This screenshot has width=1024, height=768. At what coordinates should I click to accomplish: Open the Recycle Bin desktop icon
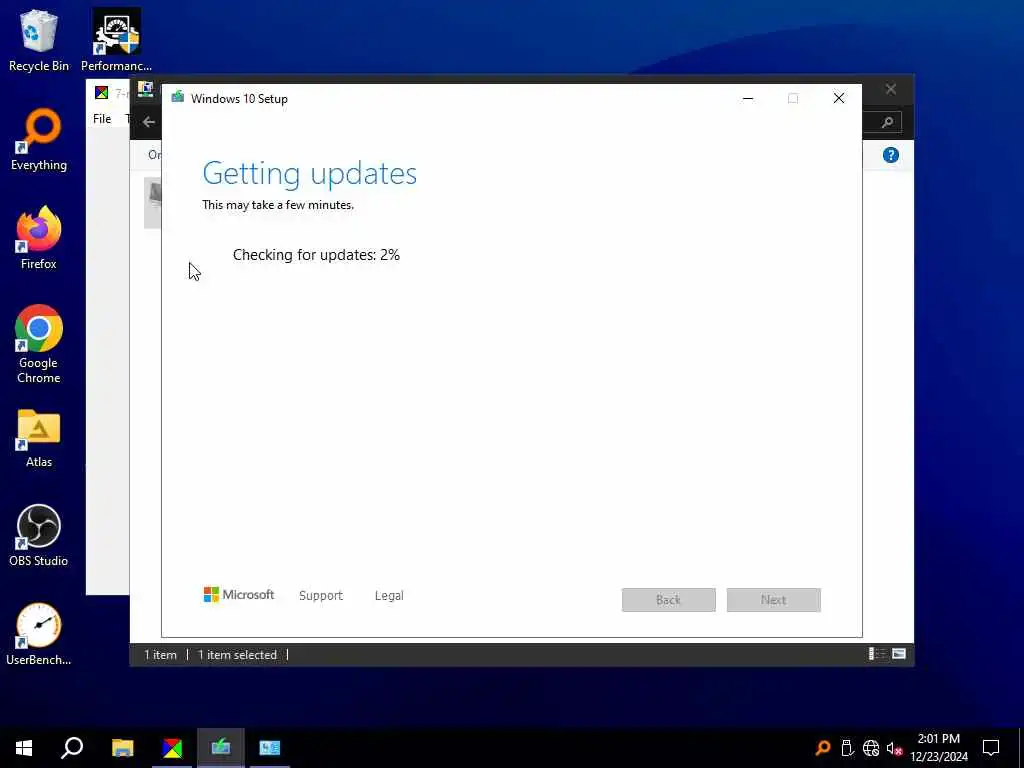coord(39,40)
